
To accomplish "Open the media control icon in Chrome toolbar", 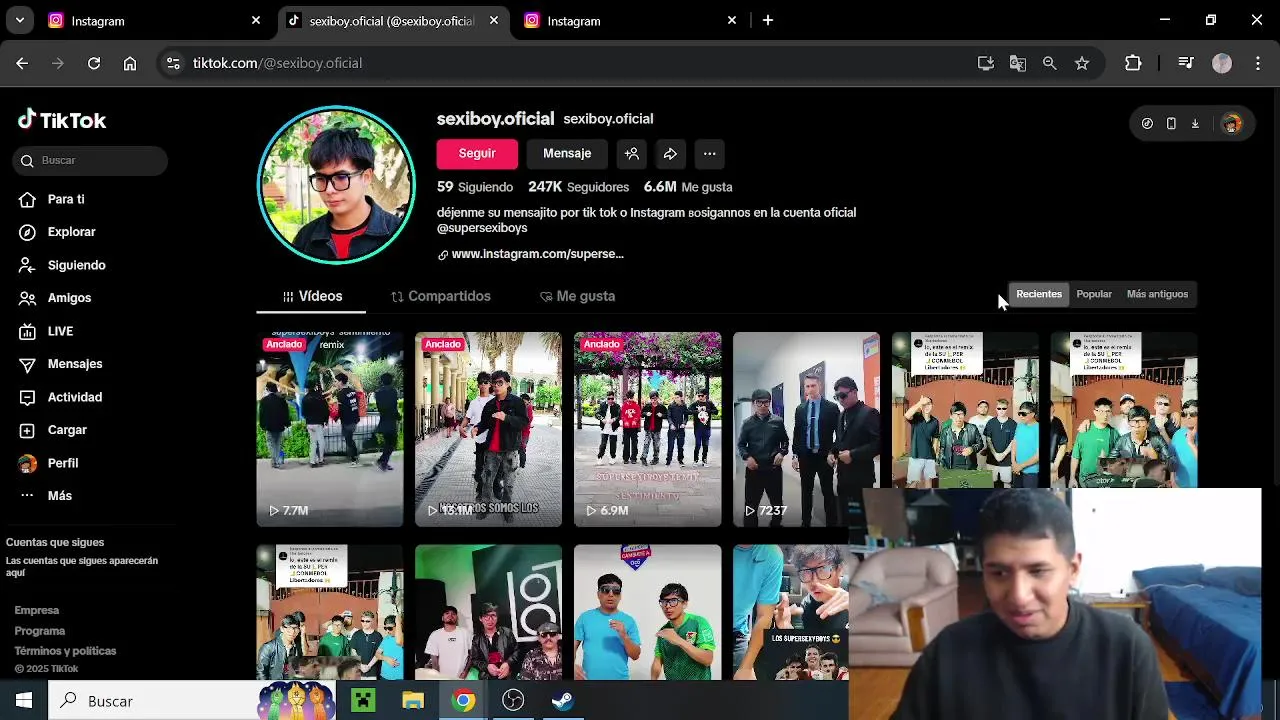I will click(1186, 63).
